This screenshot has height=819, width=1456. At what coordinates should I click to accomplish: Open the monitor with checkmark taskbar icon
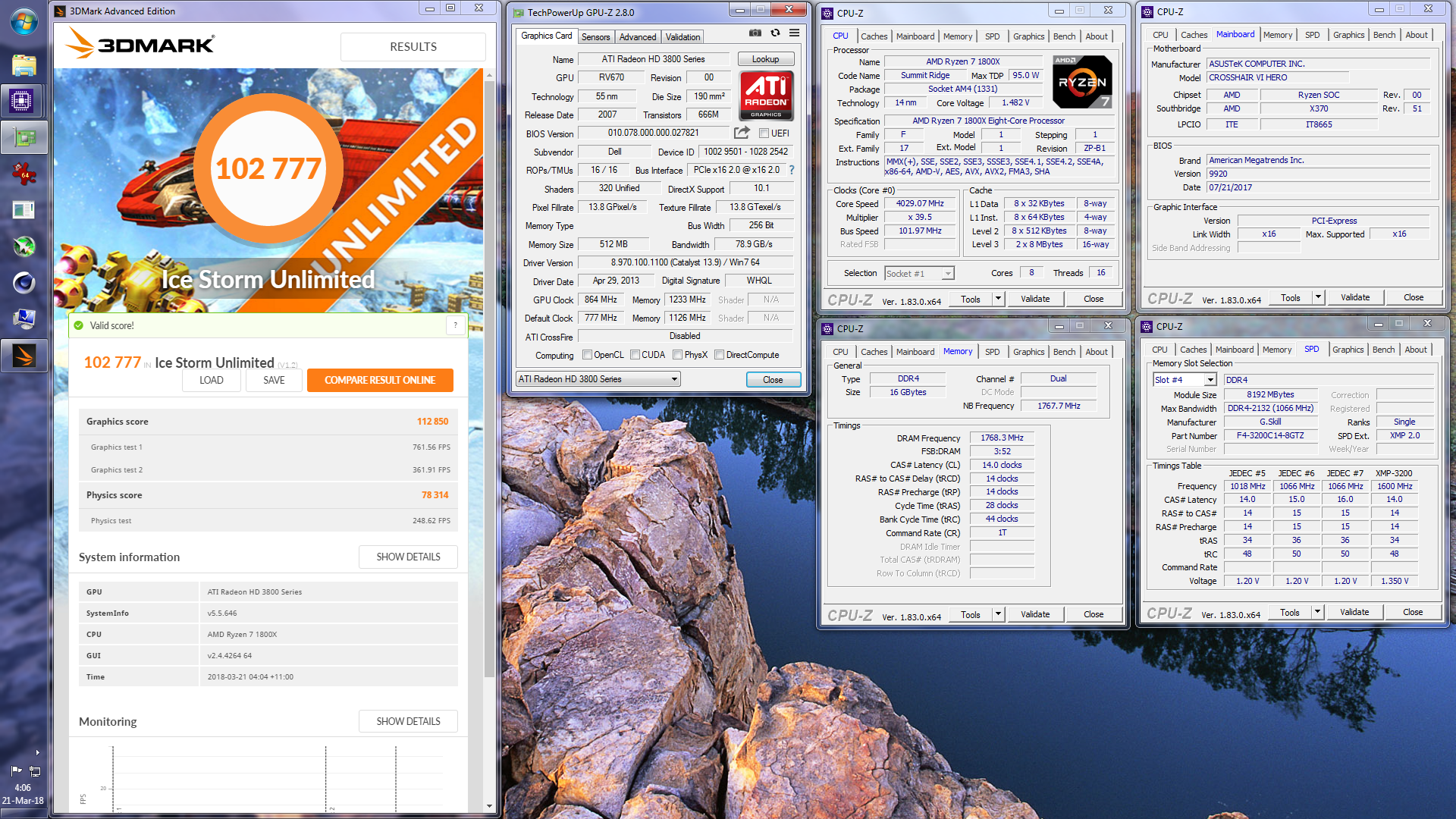tap(24, 319)
